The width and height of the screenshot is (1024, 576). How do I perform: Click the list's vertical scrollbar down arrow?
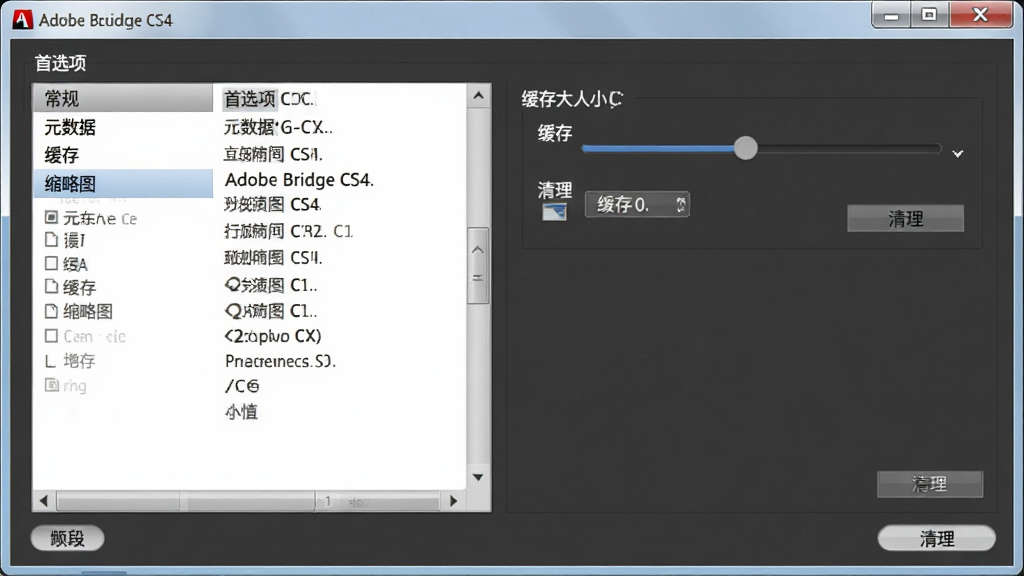pos(478,477)
